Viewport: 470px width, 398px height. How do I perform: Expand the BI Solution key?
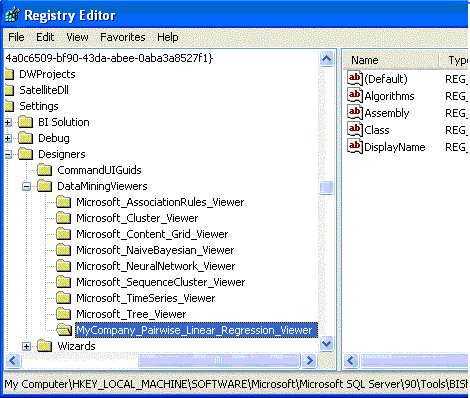pyautogui.click(x=8, y=122)
